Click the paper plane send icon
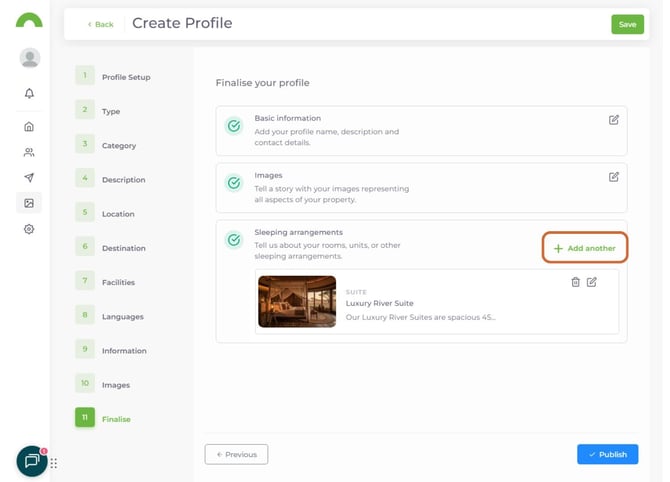This screenshot has height=482, width=670. tap(29, 178)
